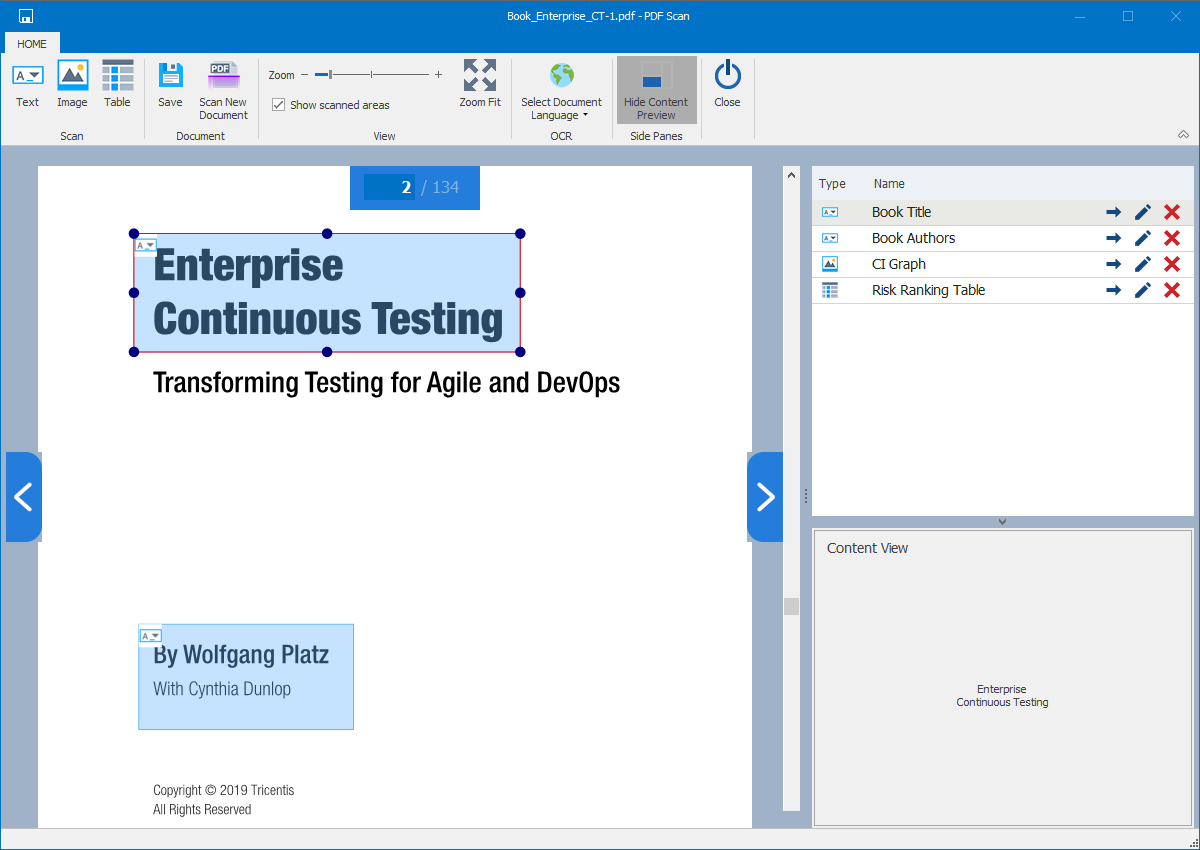This screenshot has height=850, width=1200.
Task: Click the title scan area's text type tag
Action: [x=146, y=245]
